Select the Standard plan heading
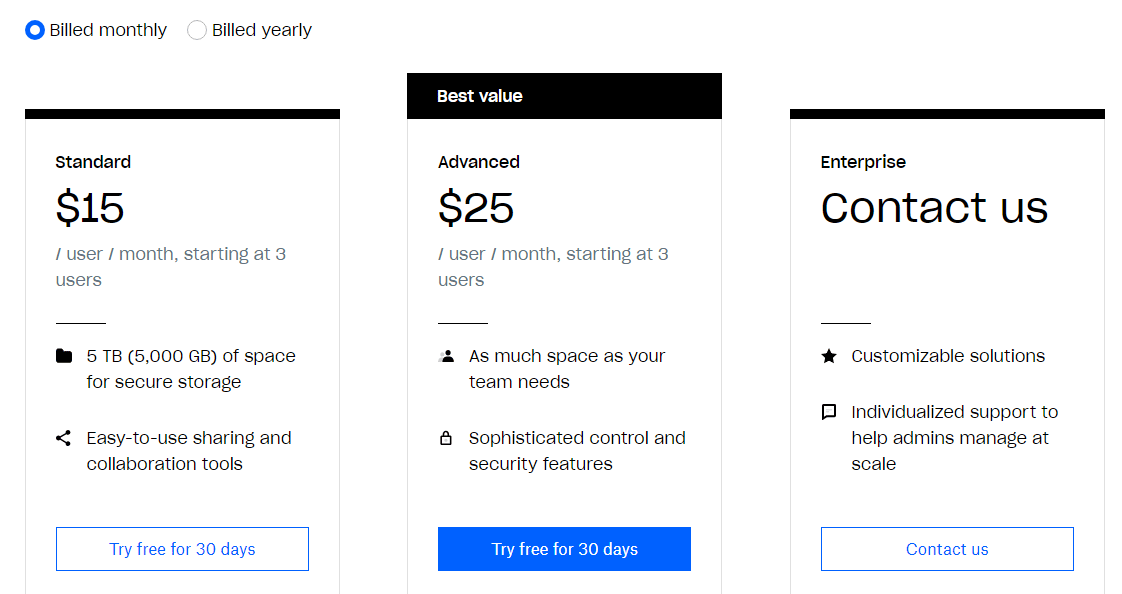 (93, 162)
